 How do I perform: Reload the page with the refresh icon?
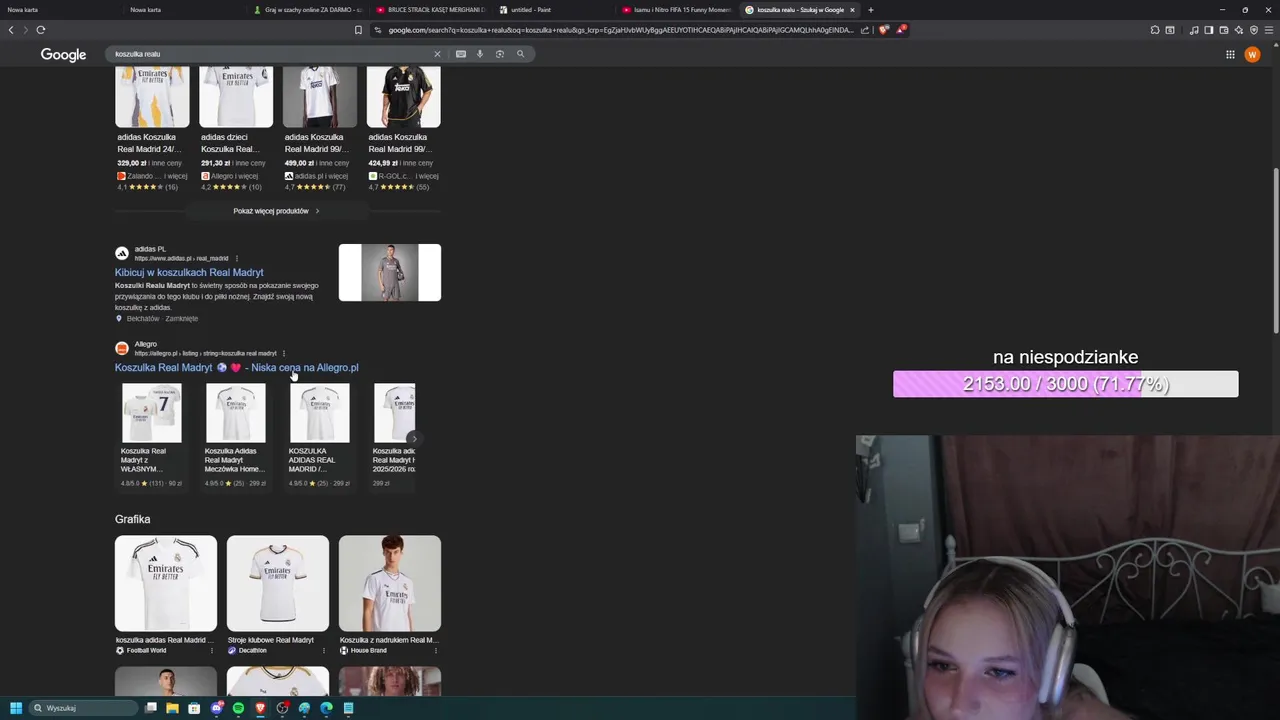(x=41, y=30)
